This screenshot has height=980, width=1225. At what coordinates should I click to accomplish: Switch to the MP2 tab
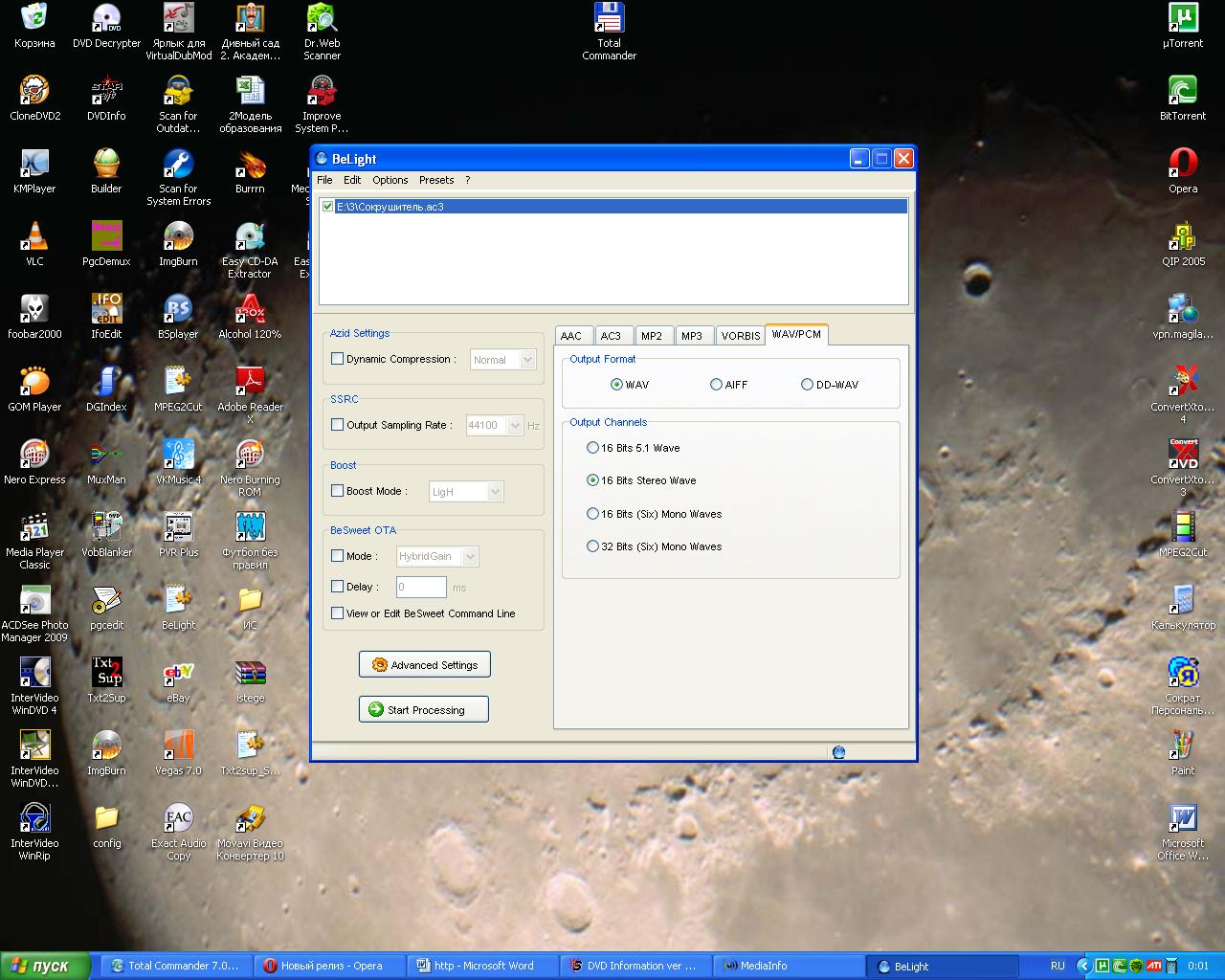tap(652, 336)
